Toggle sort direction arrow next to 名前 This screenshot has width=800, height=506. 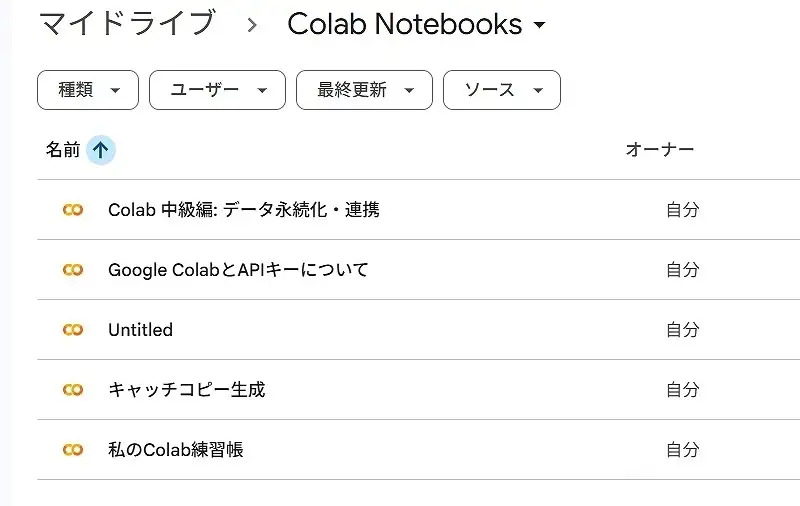pos(100,150)
